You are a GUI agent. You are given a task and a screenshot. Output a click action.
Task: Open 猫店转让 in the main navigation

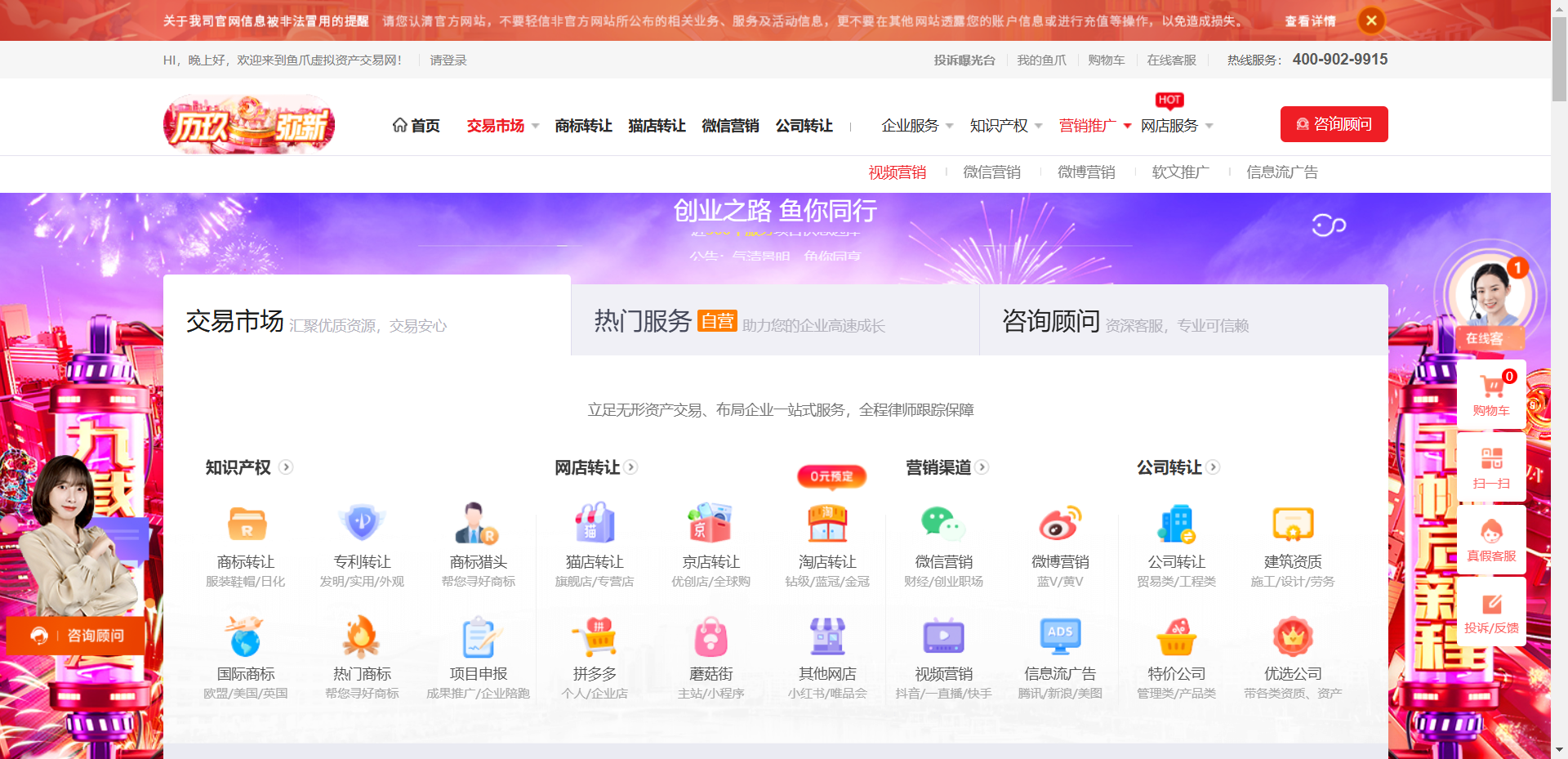click(x=657, y=126)
